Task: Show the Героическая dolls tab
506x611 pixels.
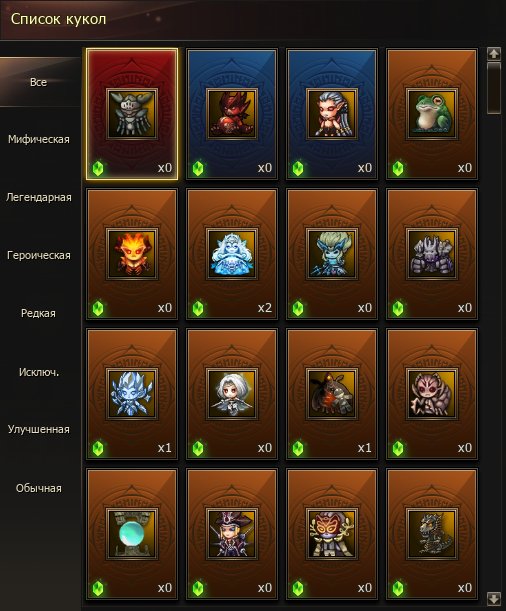Action: click(x=39, y=255)
